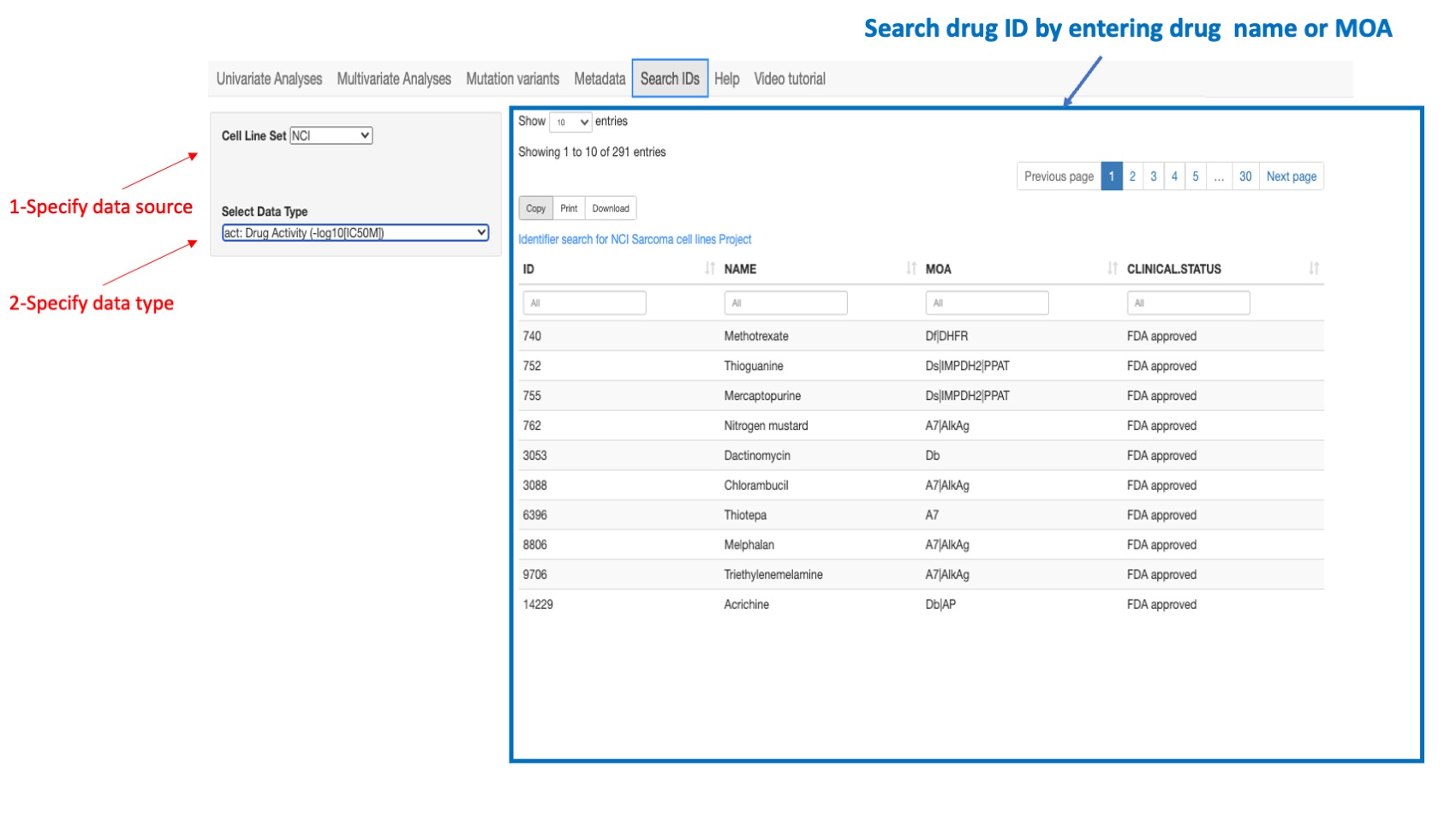Sort the table by the ID column arrows
This screenshot has height=819, width=1456.
[x=707, y=268]
